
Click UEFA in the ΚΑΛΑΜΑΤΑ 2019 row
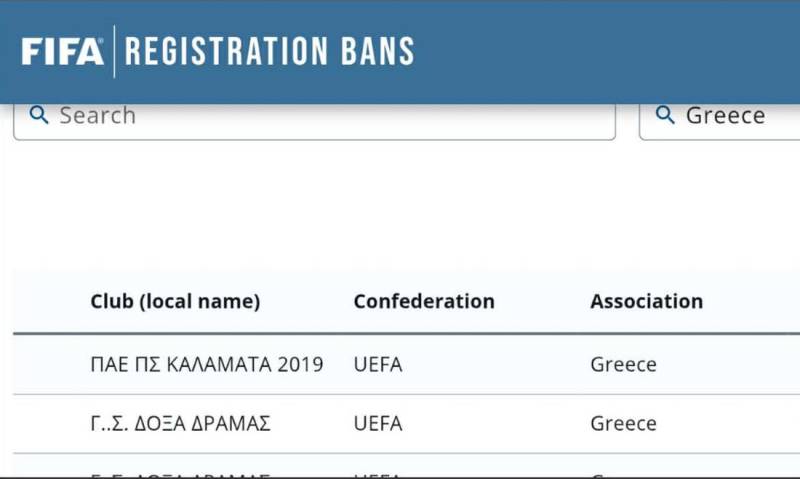[x=378, y=364]
